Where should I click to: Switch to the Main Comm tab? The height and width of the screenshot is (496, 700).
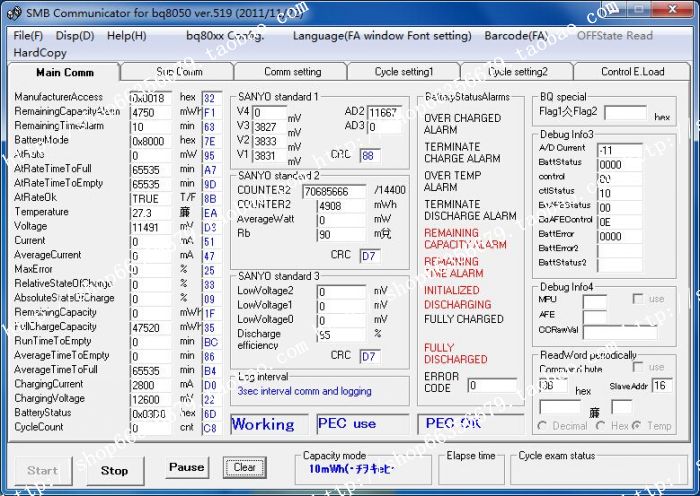click(64, 72)
